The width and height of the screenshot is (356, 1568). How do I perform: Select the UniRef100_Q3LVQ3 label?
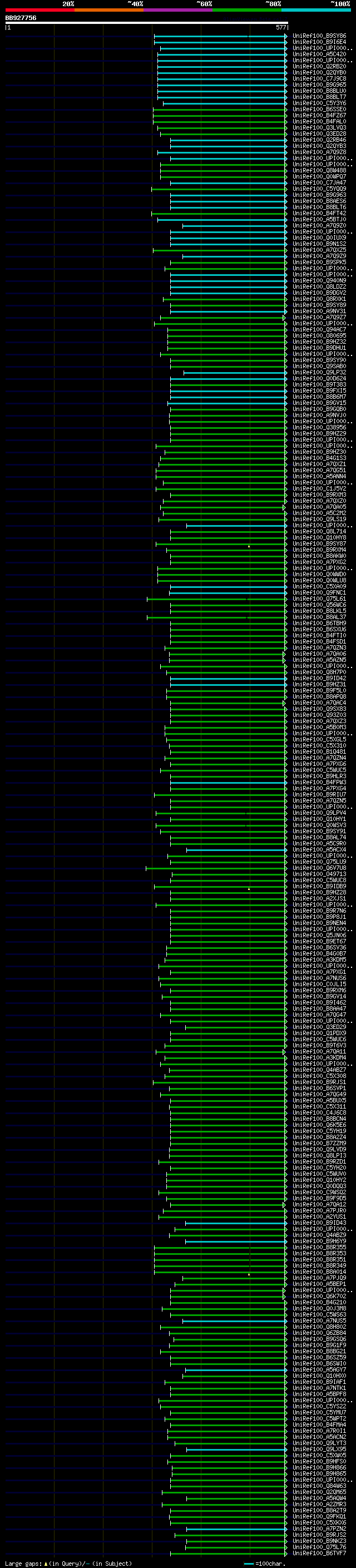coord(319,128)
